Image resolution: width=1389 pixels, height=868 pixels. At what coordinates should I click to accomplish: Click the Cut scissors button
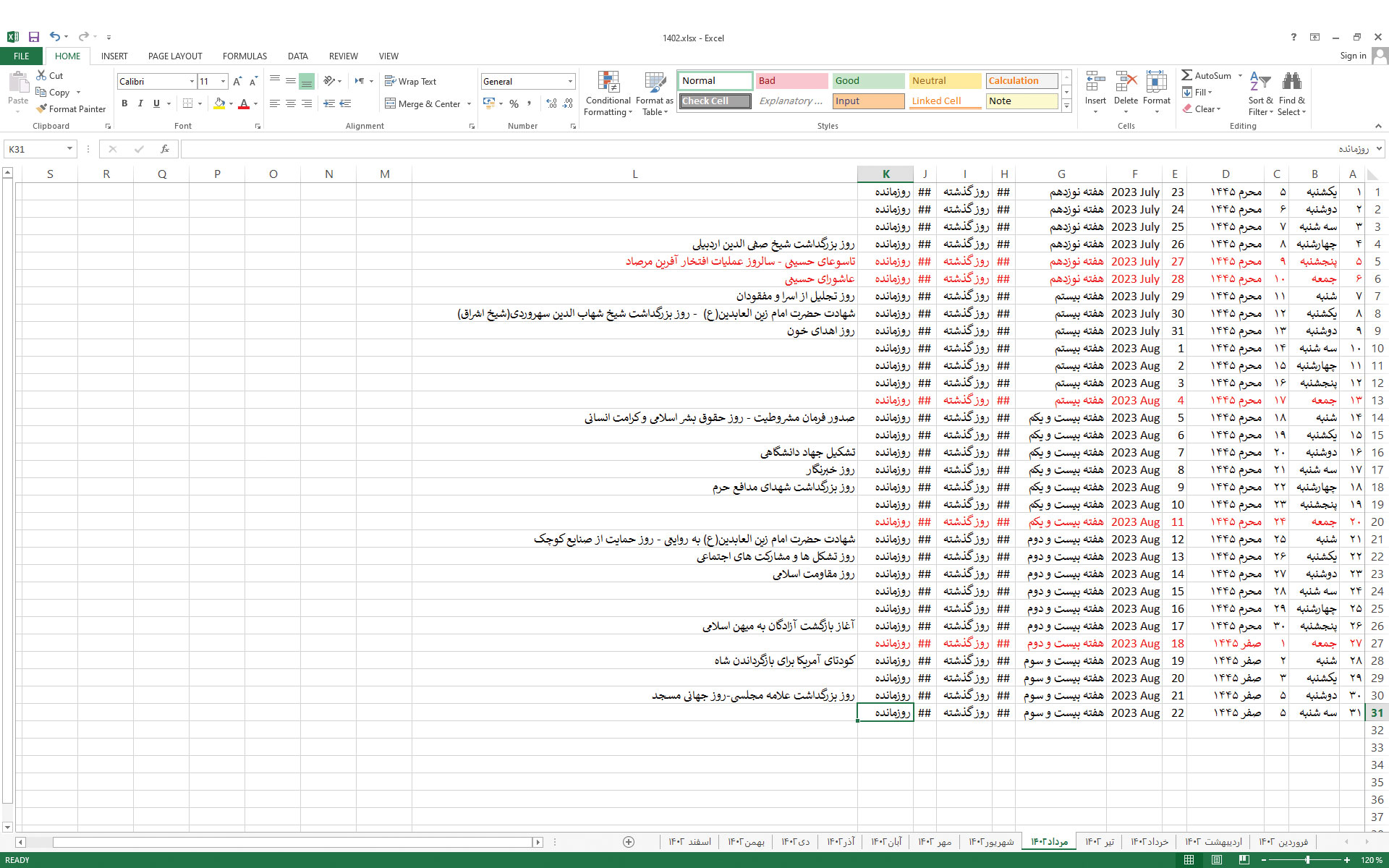[50, 75]
